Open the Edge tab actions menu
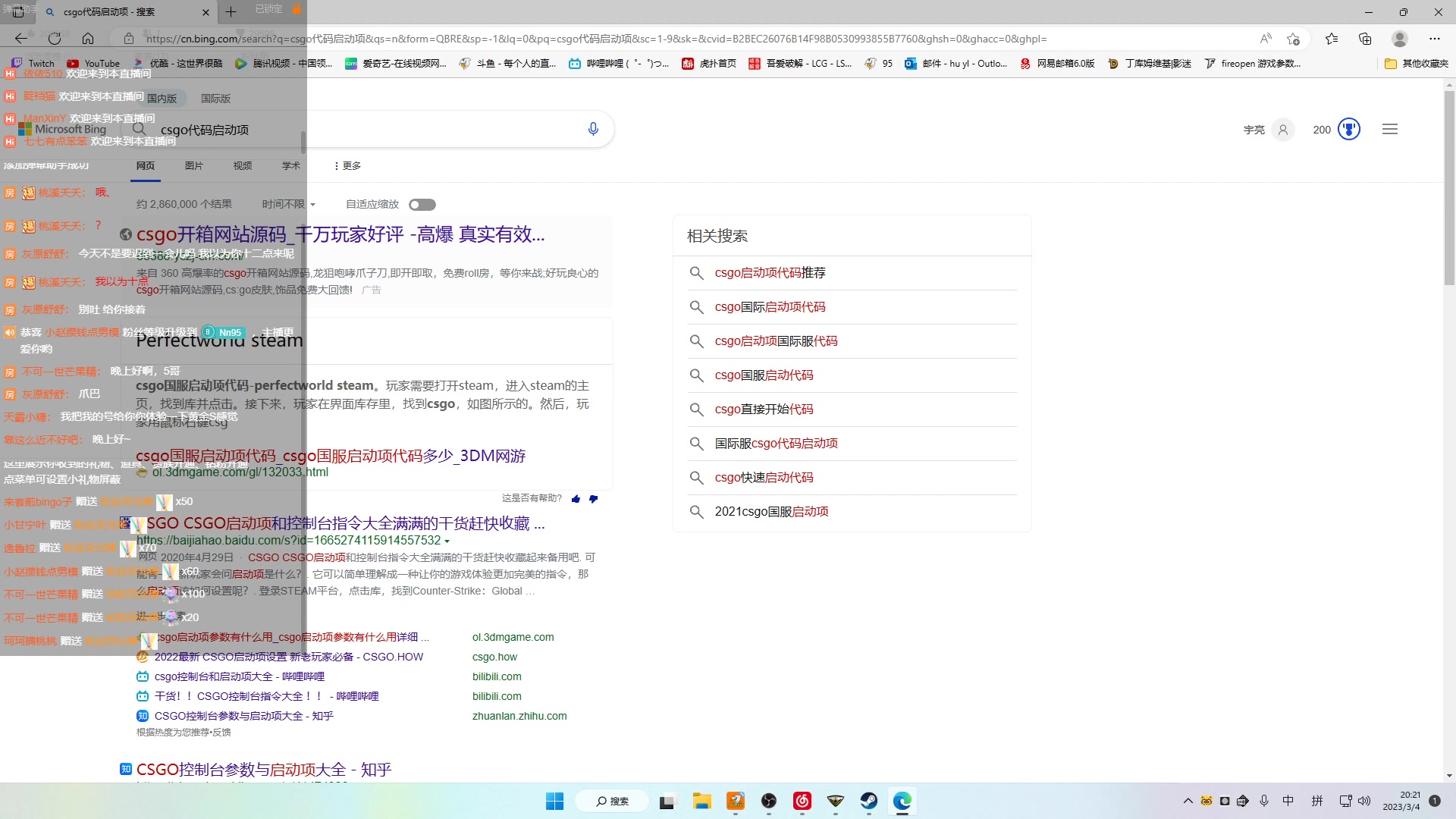The height and width of the screenshot is (819, 1456). (x=18, y=12)
